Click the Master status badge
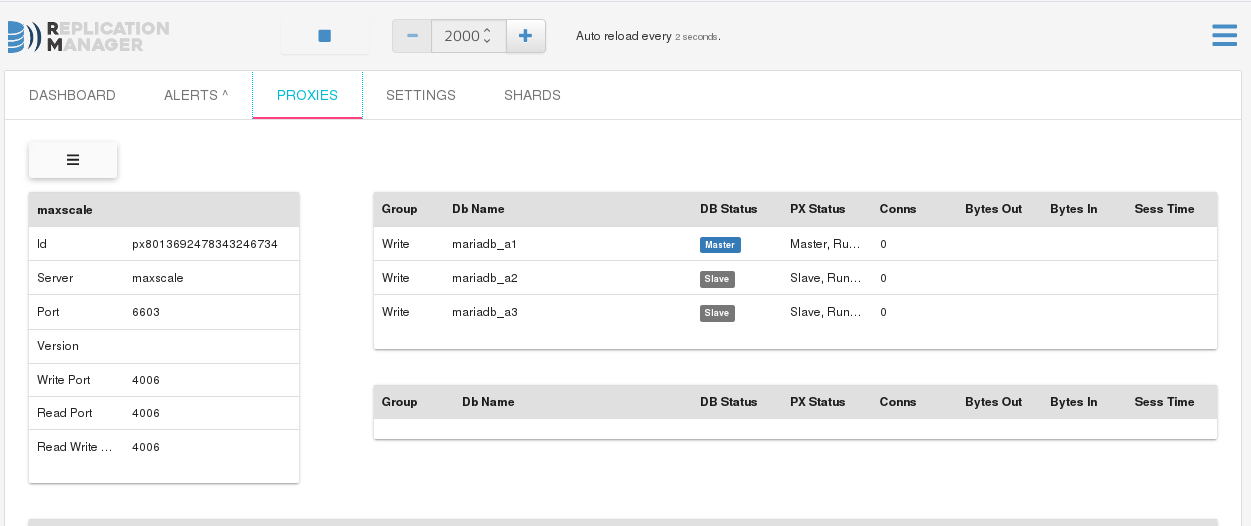 [720, 245]
